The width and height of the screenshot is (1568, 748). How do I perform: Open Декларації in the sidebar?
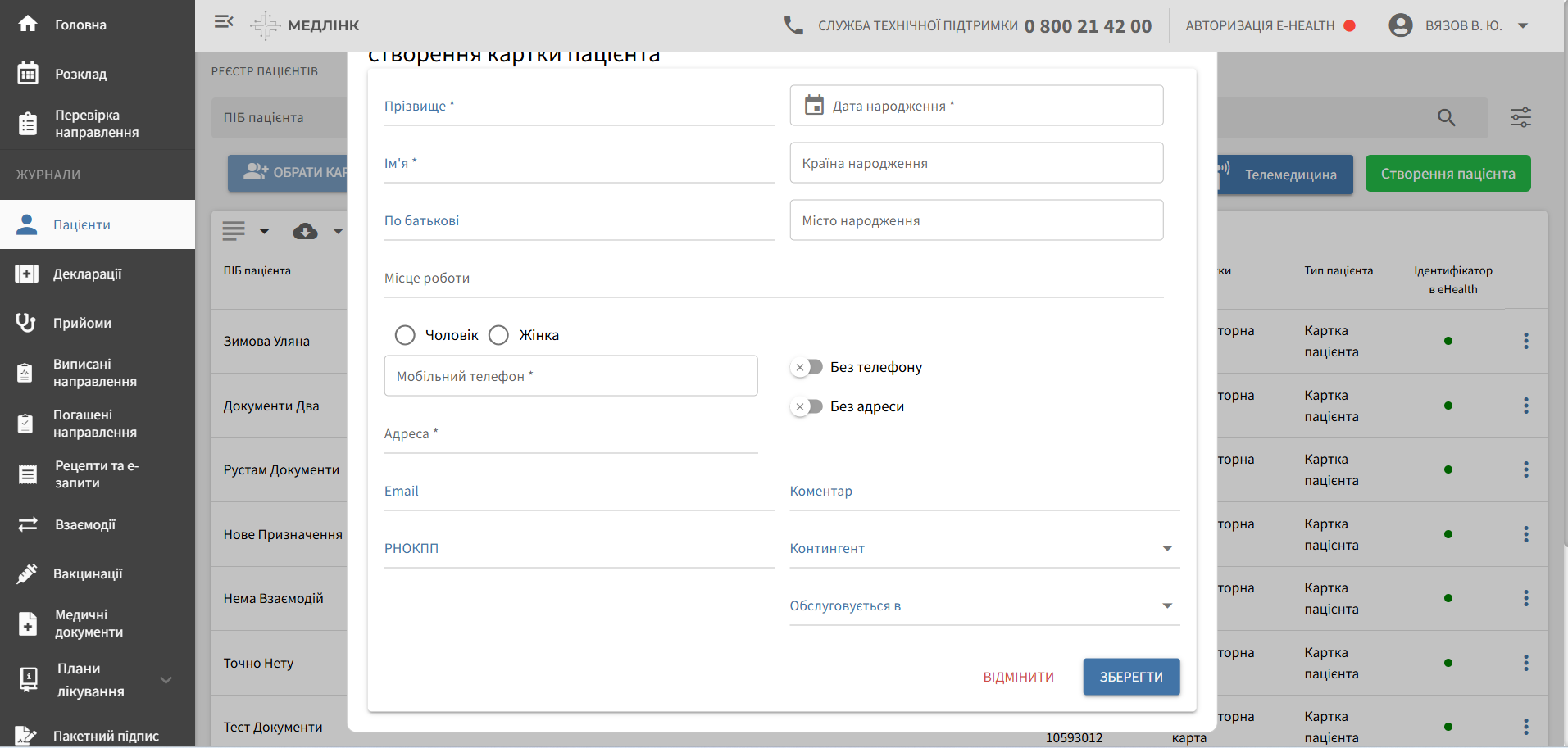click(x=87, y=274)
